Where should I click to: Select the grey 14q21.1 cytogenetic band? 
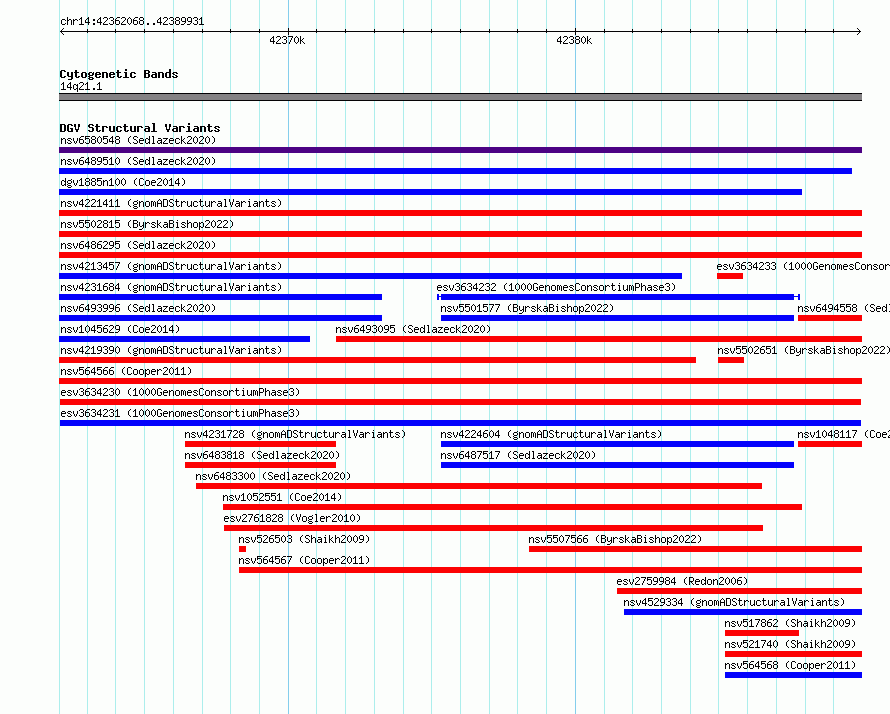coord(460,97)
